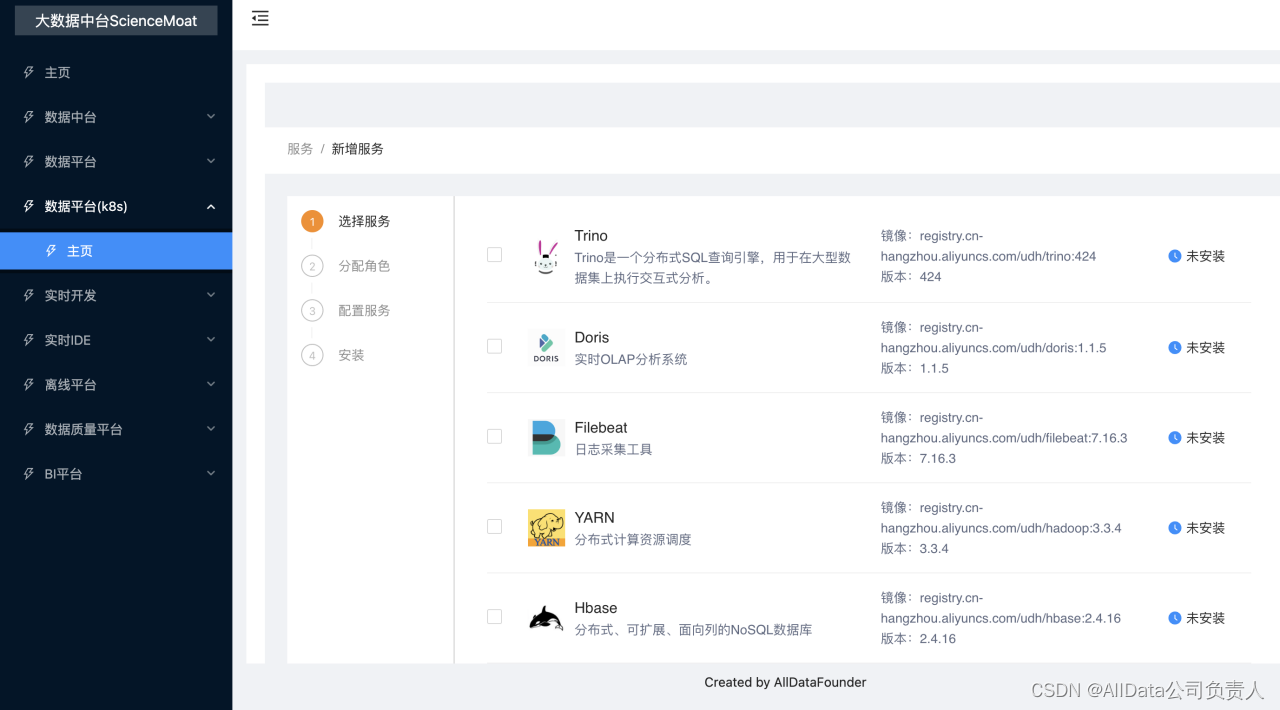Click the menu fold icon in header
Image resolution: width=1280 pixels, height=710 pixels.
[x=260, y=18]
